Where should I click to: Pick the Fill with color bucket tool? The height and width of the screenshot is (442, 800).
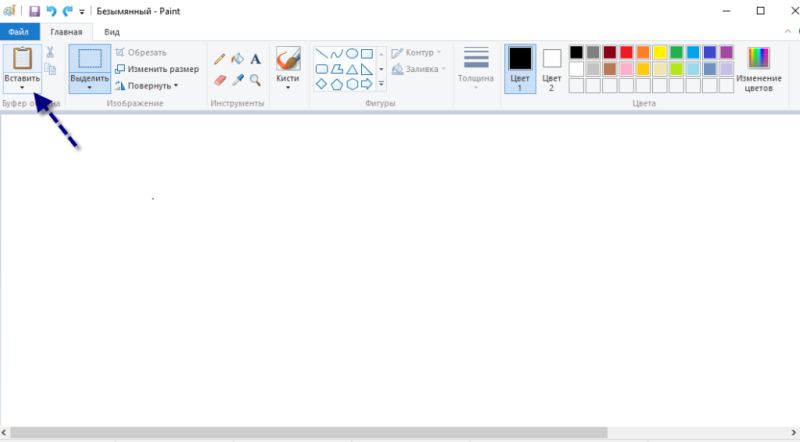click(x=237, y=59)
